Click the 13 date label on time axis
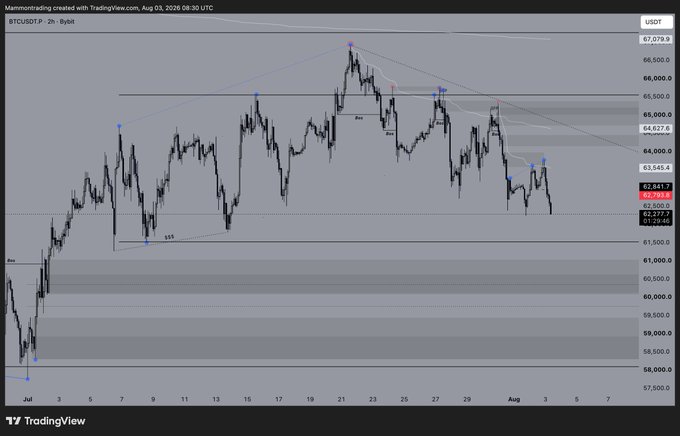Image resolution: width=680 pixels, height=436 pixels. tap(216, 400)
